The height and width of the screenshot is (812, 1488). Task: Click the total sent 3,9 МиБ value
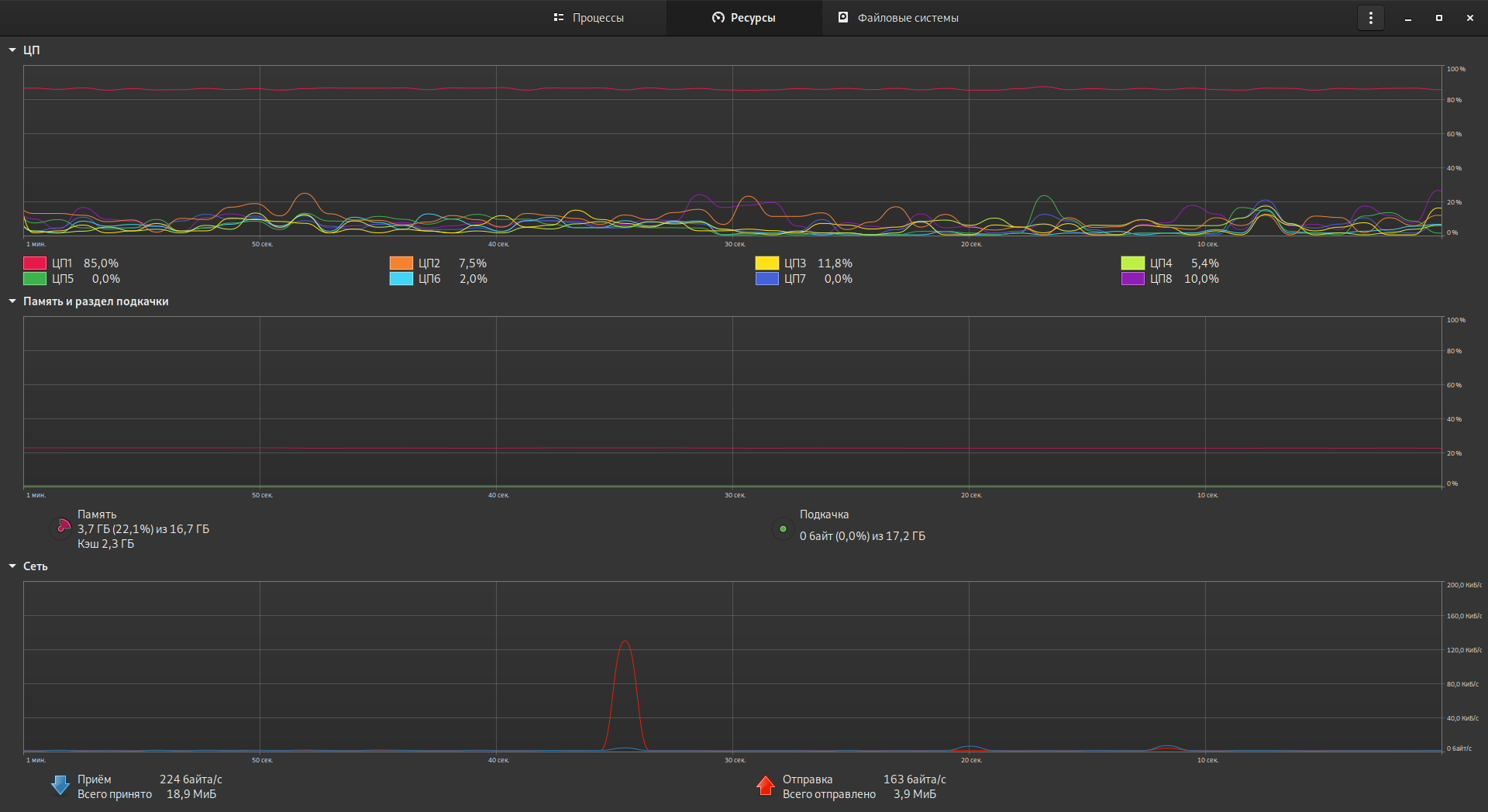click(x=914, y=794)
